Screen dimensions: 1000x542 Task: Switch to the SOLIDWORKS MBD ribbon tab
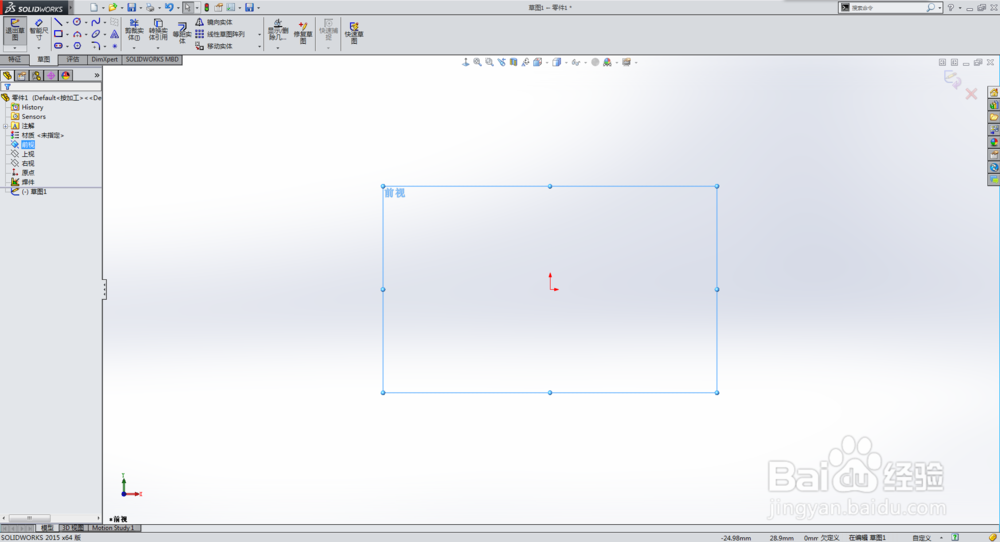pos(152,59)
